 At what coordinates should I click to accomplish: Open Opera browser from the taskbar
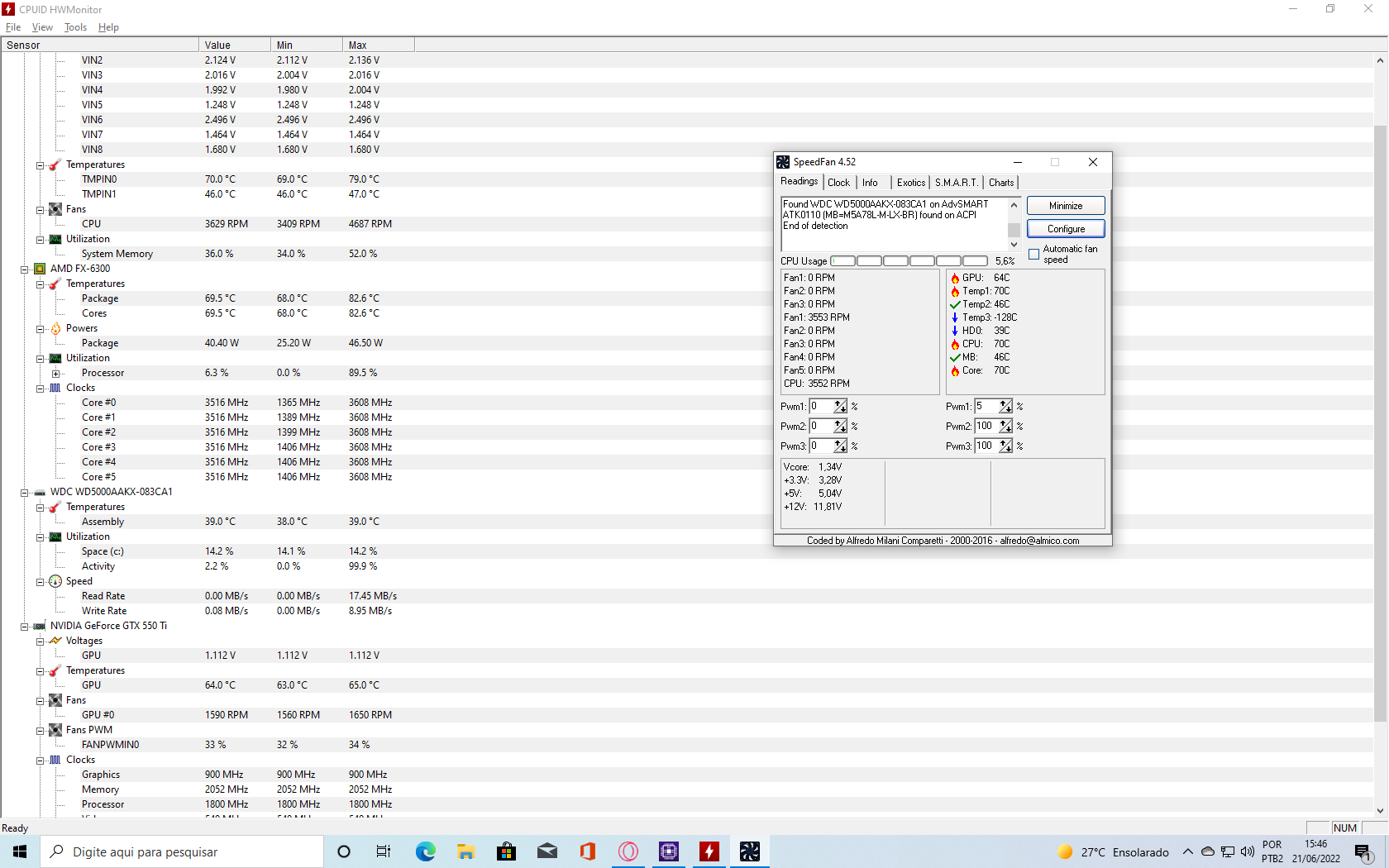coord(628,851)
